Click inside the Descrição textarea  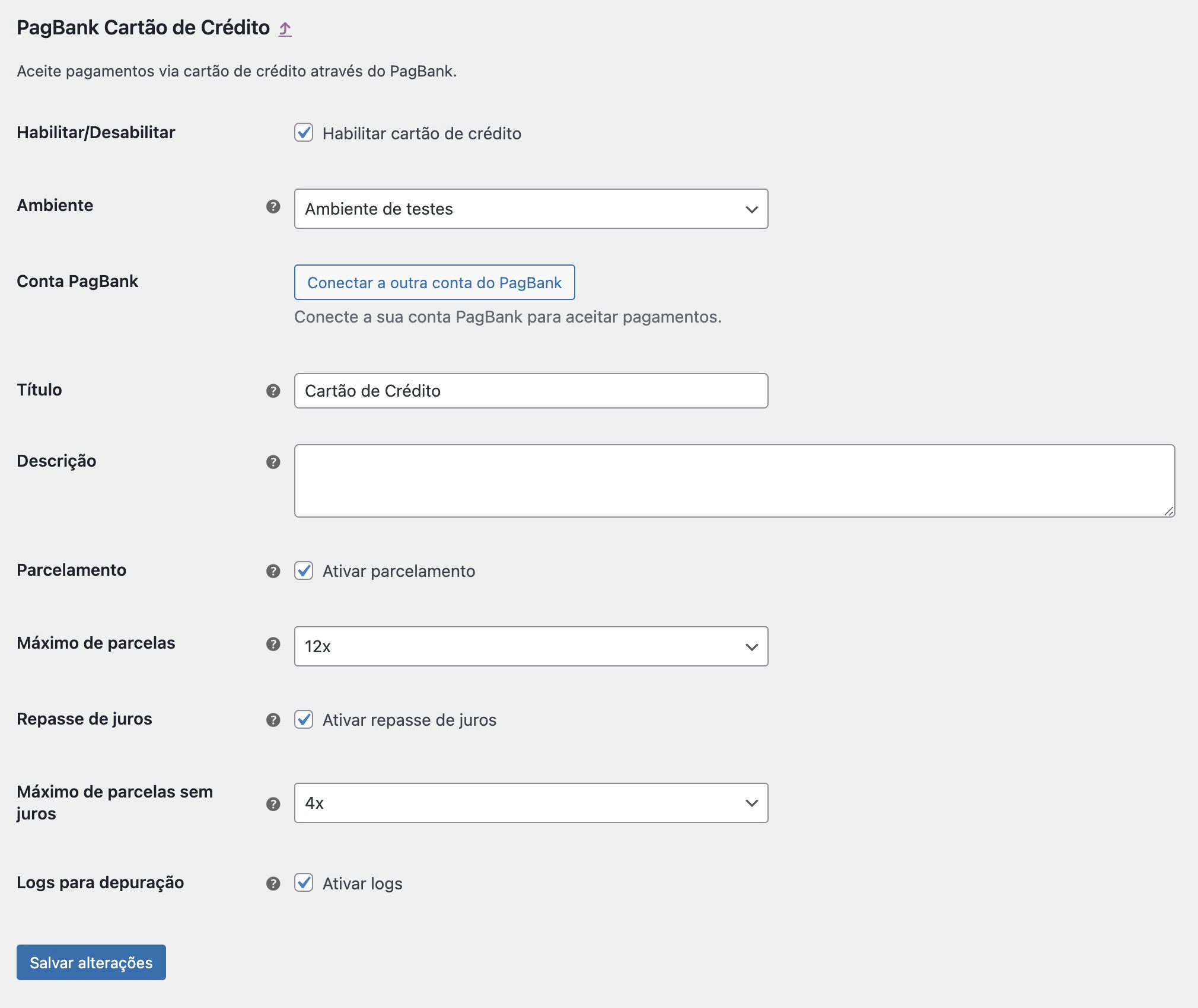[734, 481]
